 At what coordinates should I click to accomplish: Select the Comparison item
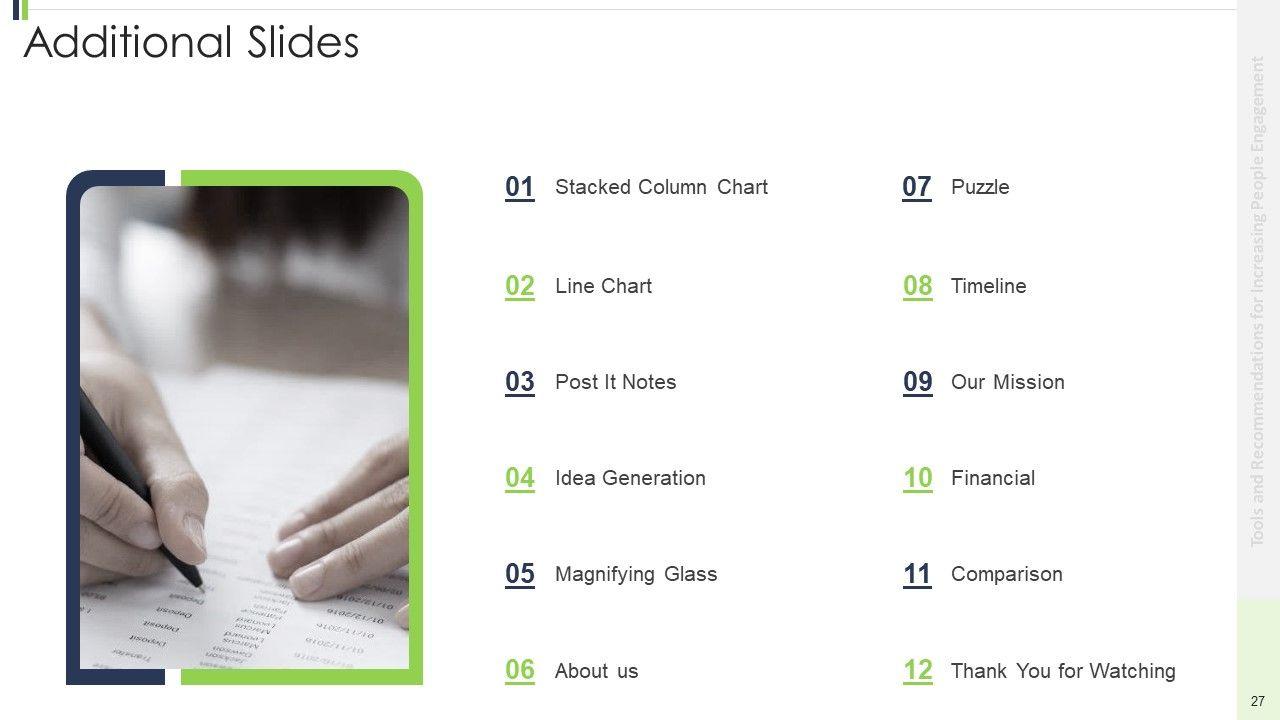click(x=1006, y=574)
